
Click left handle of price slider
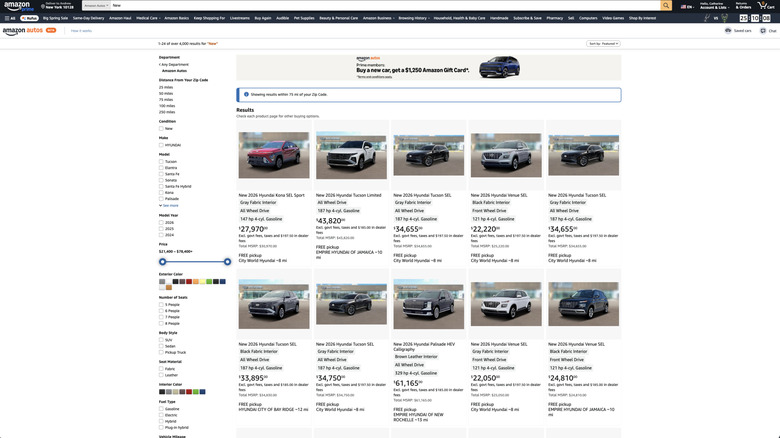163,262
